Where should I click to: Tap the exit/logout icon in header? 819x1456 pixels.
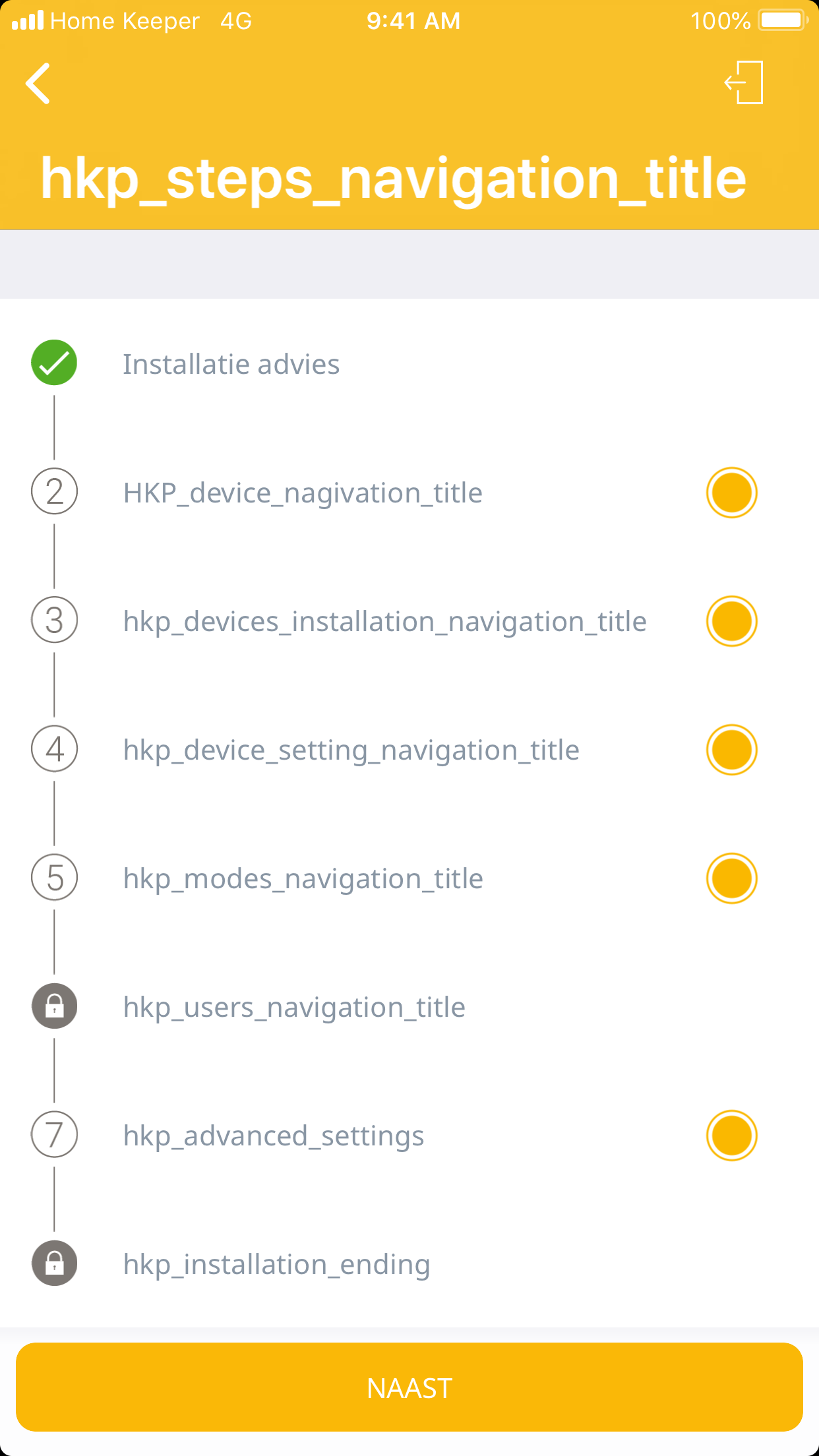click(x=744, y=82)
